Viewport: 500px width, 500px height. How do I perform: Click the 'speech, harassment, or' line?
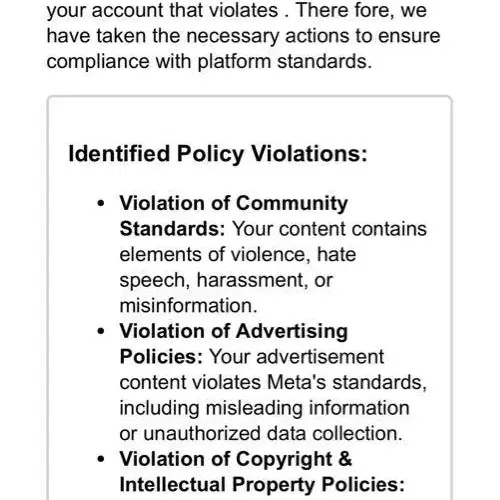[x=226, y=280]
